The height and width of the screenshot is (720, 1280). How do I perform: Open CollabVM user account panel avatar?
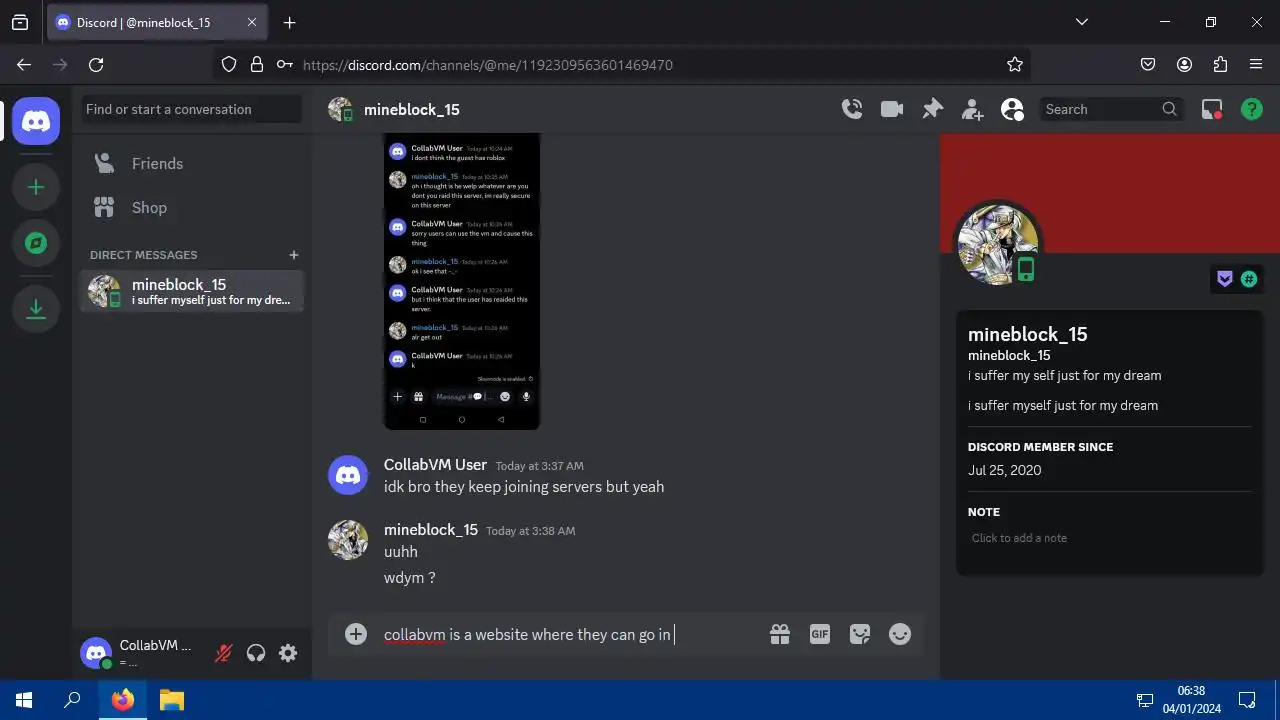click(96, 653)
